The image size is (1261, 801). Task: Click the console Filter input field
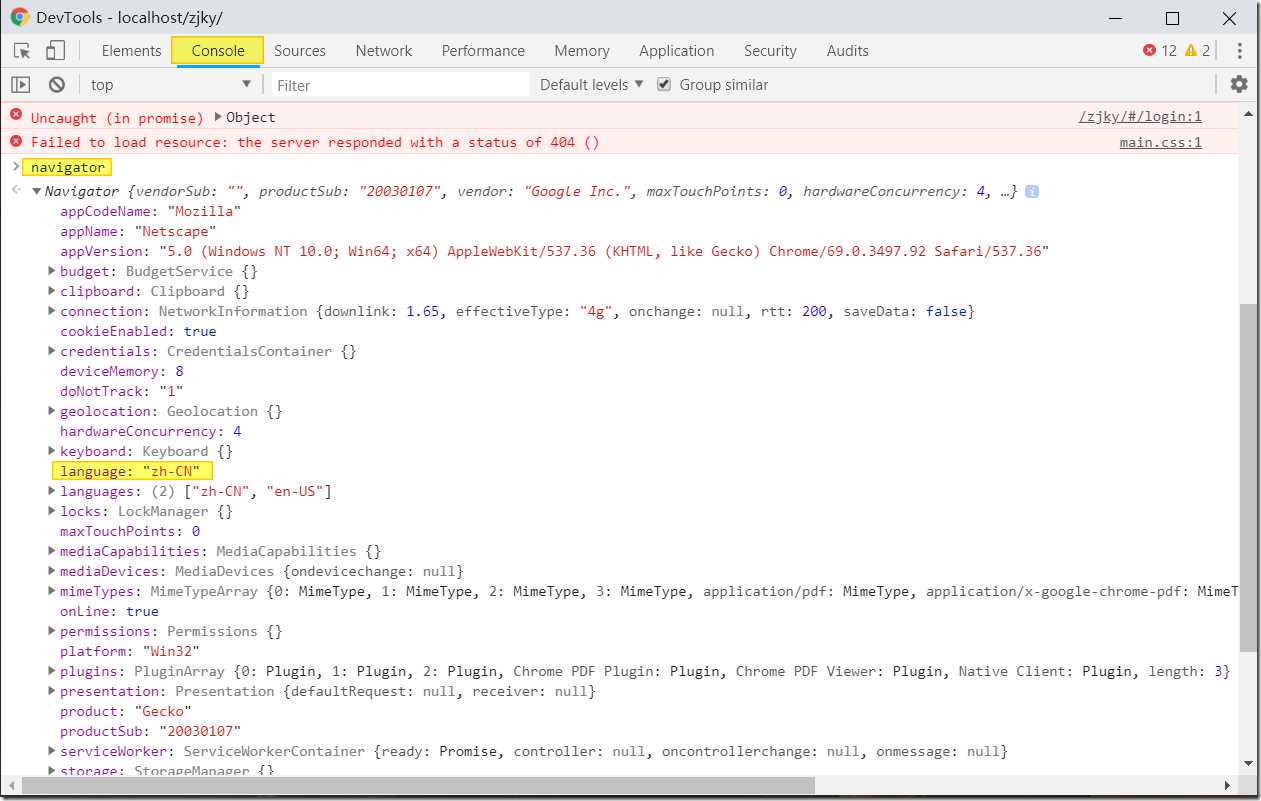[x=399, y=85]
